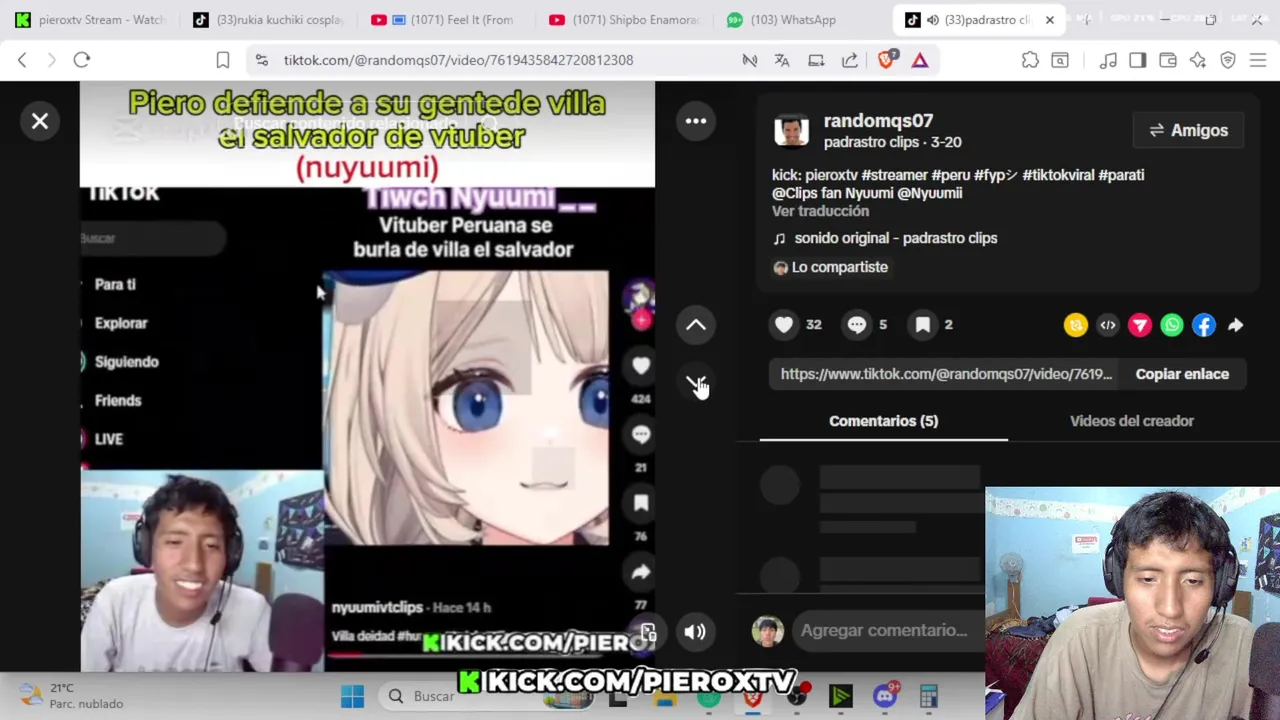Switch to the Shipbo Enamorac YouTube tab

pos(623,20)
